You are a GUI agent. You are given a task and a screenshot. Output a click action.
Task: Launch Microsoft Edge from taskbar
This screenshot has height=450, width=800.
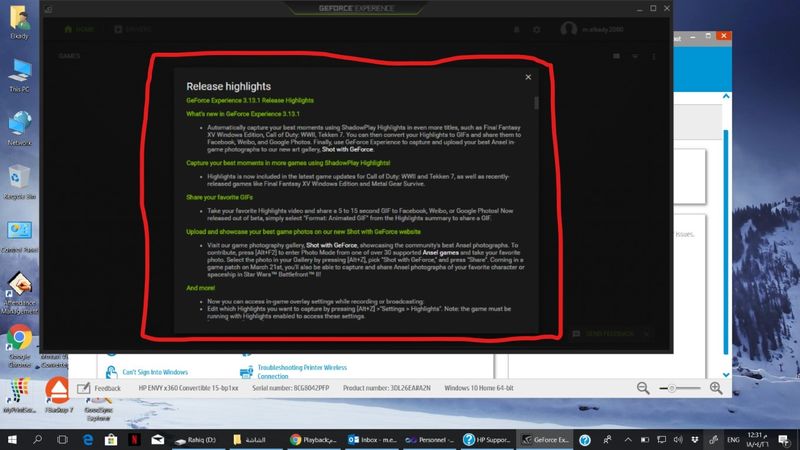point(88,439)
